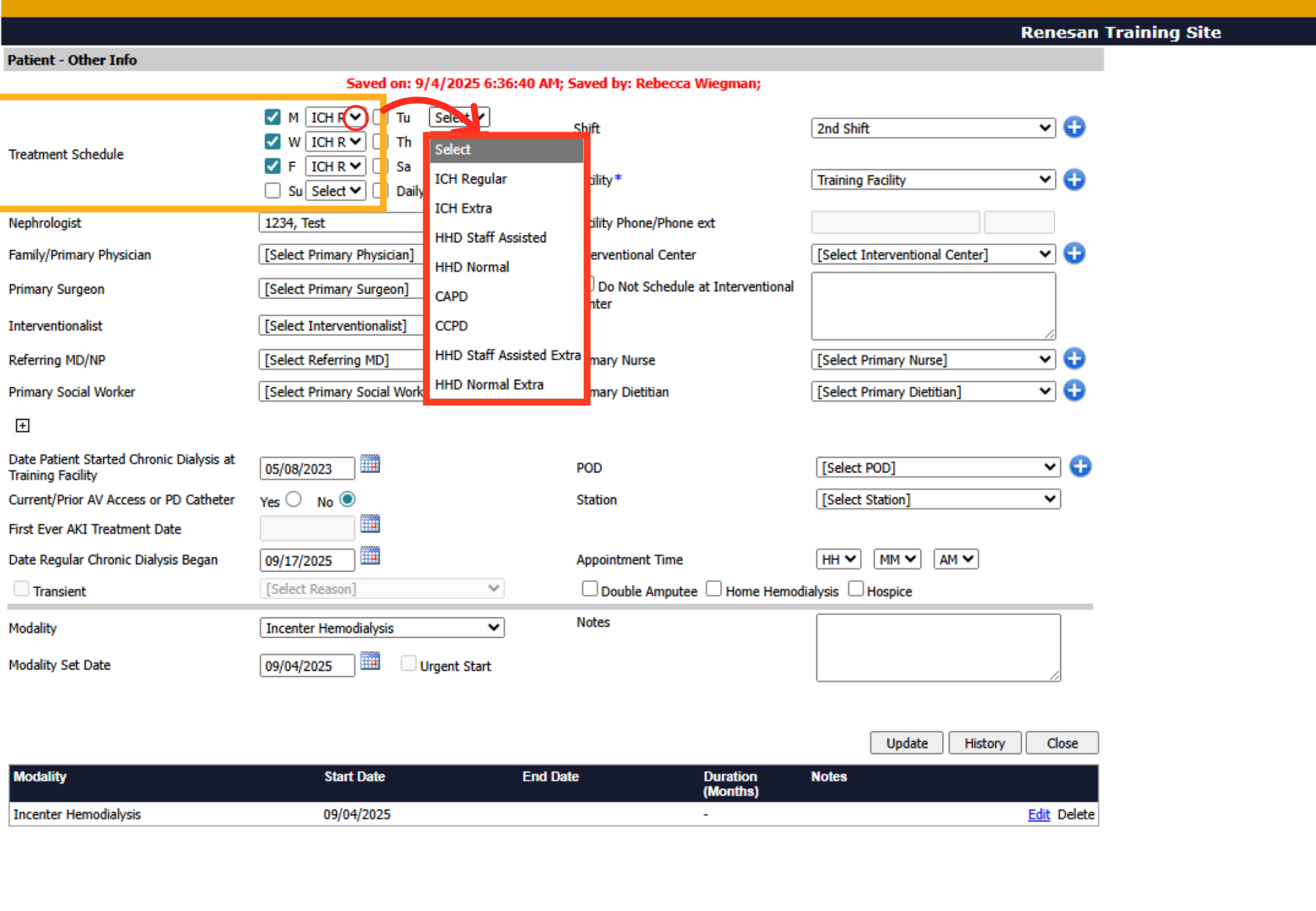Screen dimensions: 1316x911
Task: Click Delete for Incenter Hemodialysis row
Action: pyautogui.click(x=1076, y=815)
